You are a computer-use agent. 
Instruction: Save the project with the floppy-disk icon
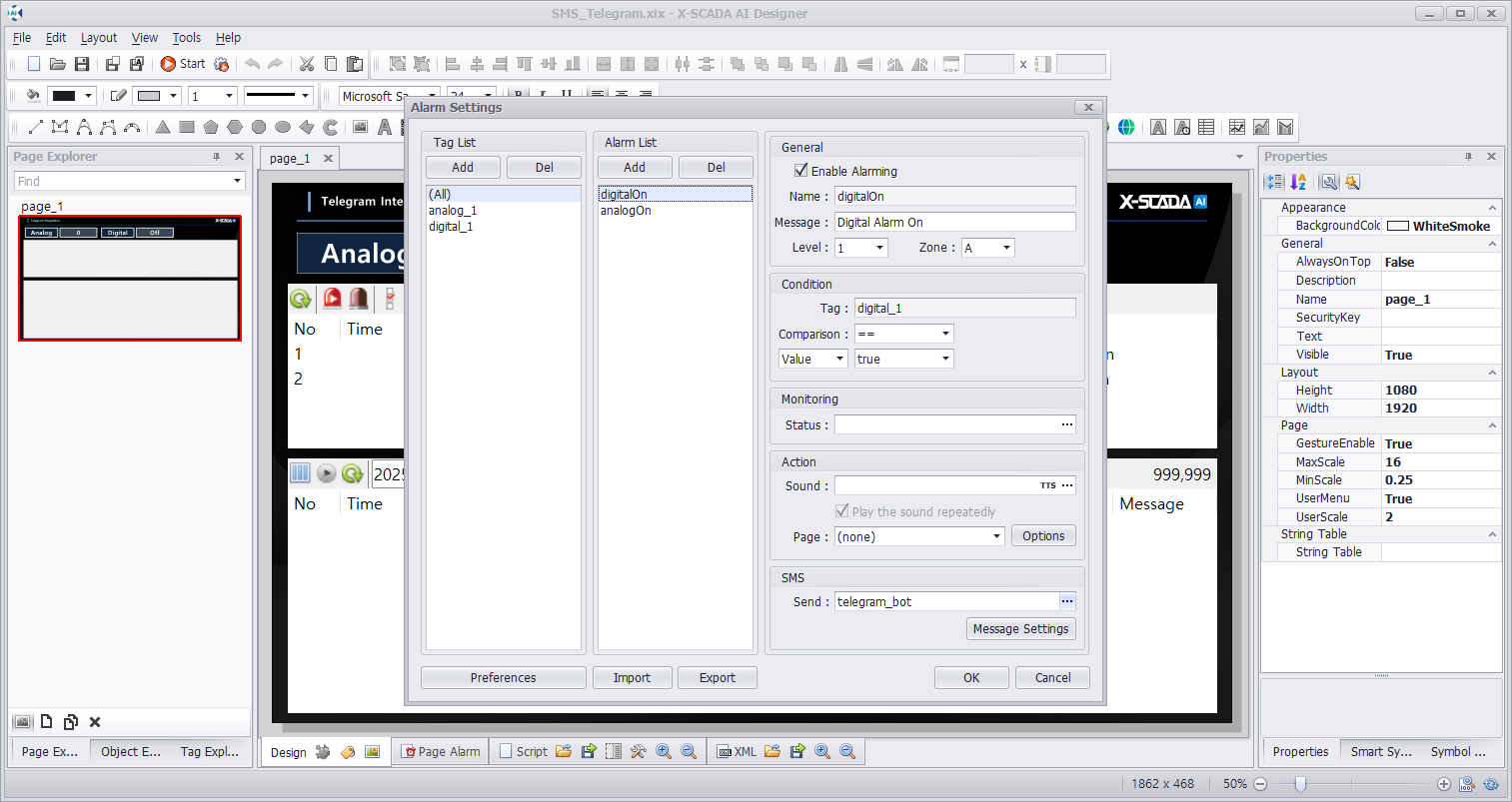(82, 64)
